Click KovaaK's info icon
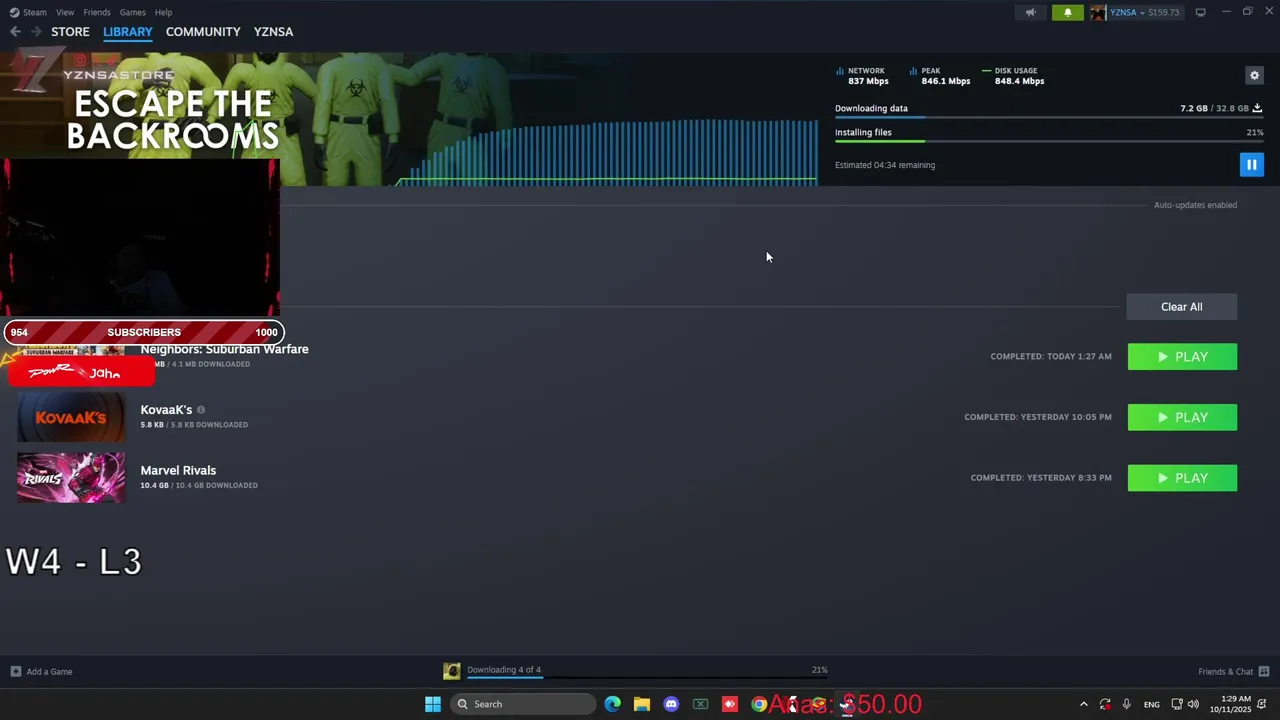Image resolution: width=1280 pixels, height=720 pixels. click(x=201, y=410)
